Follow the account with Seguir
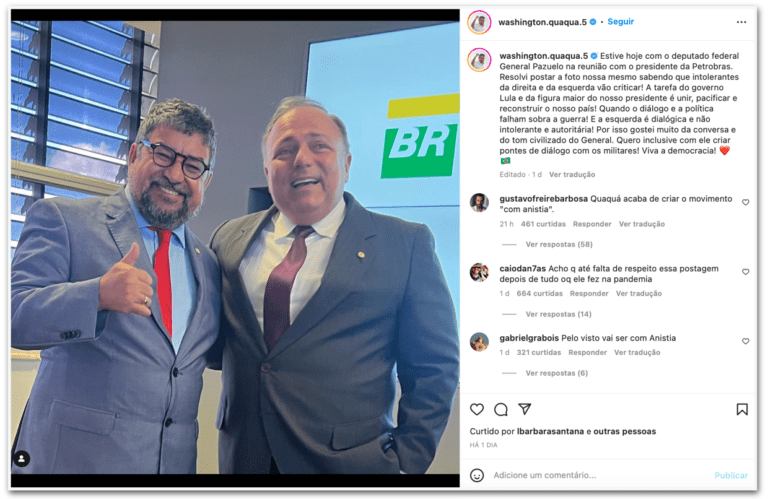Viewport: 768px width, 499px height. (621, 22)
